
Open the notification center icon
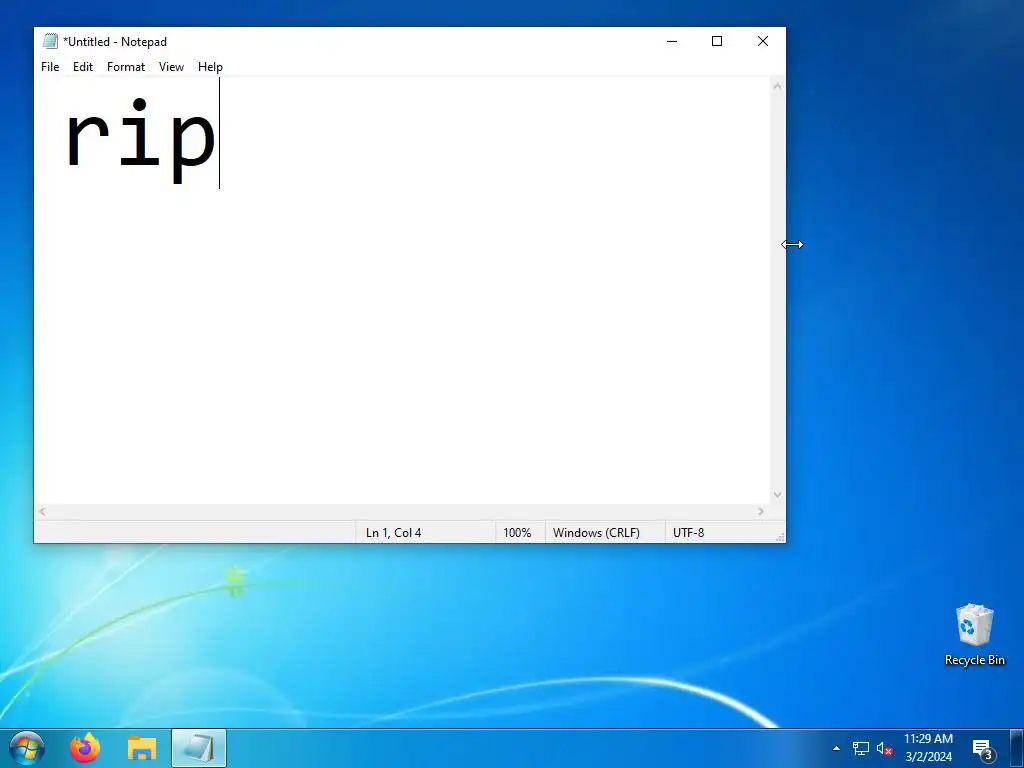tap(983, 749)
